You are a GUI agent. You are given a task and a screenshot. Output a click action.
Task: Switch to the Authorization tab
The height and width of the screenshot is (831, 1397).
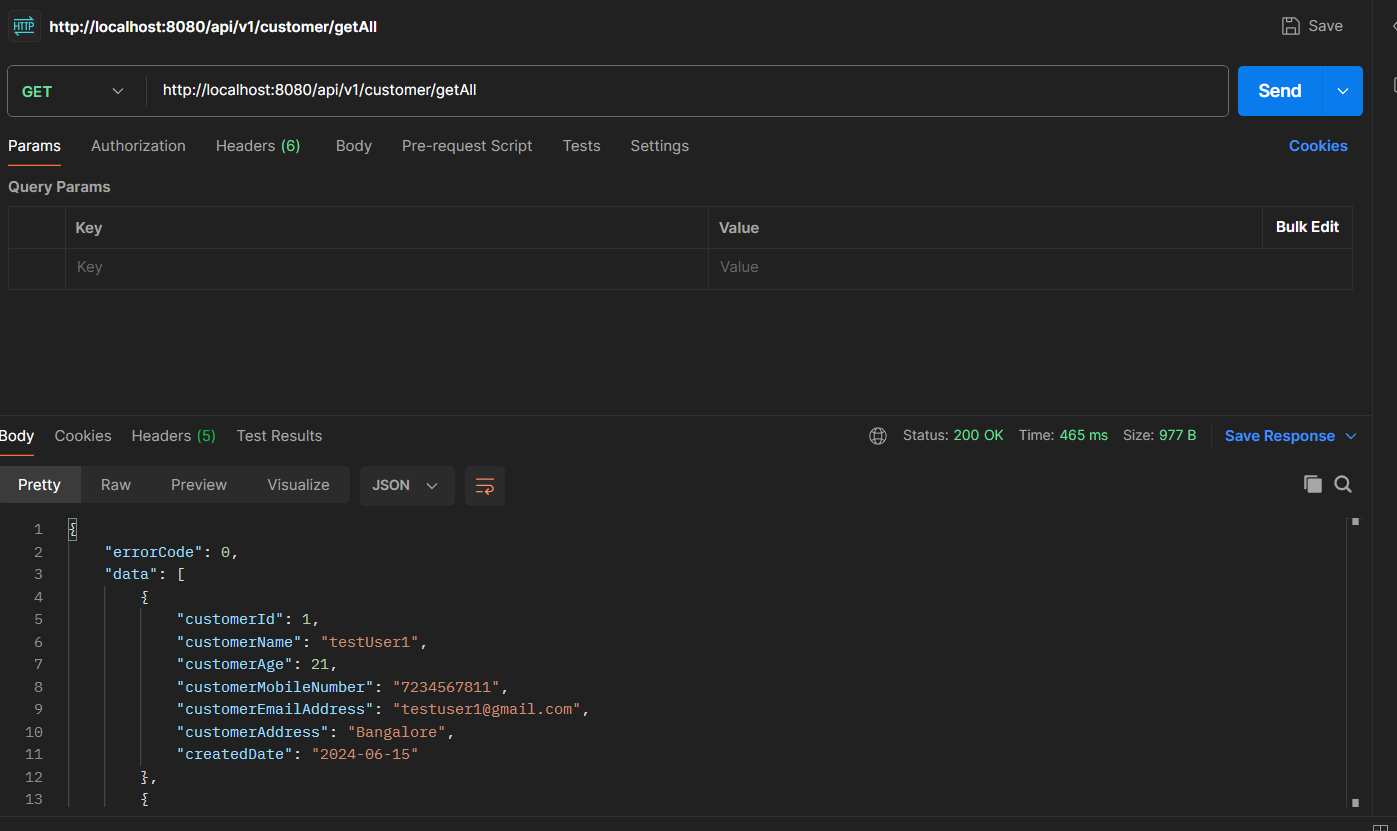pos(138,146)
